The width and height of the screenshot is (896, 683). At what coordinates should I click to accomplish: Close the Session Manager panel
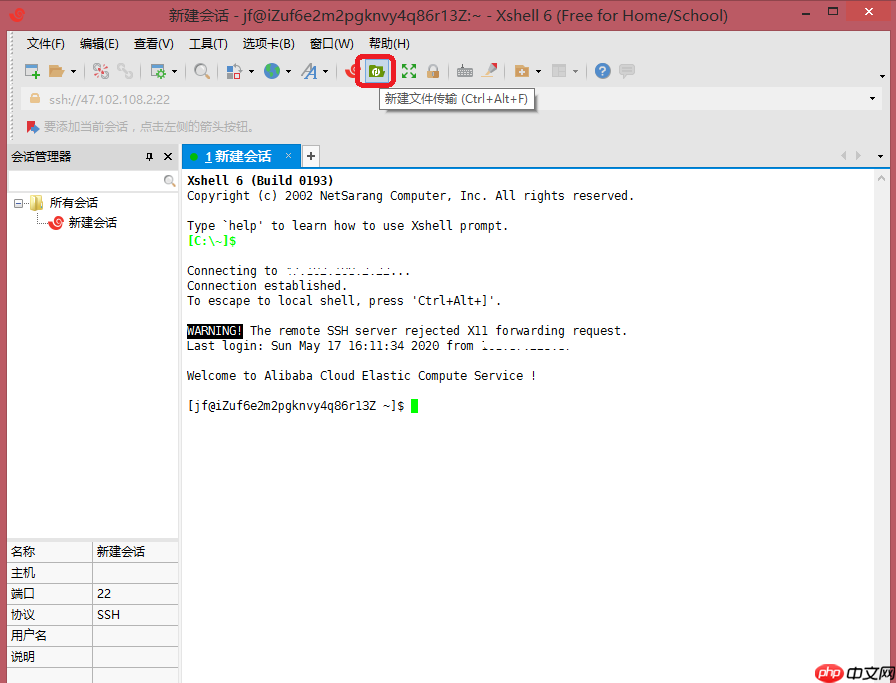[168, 157]
